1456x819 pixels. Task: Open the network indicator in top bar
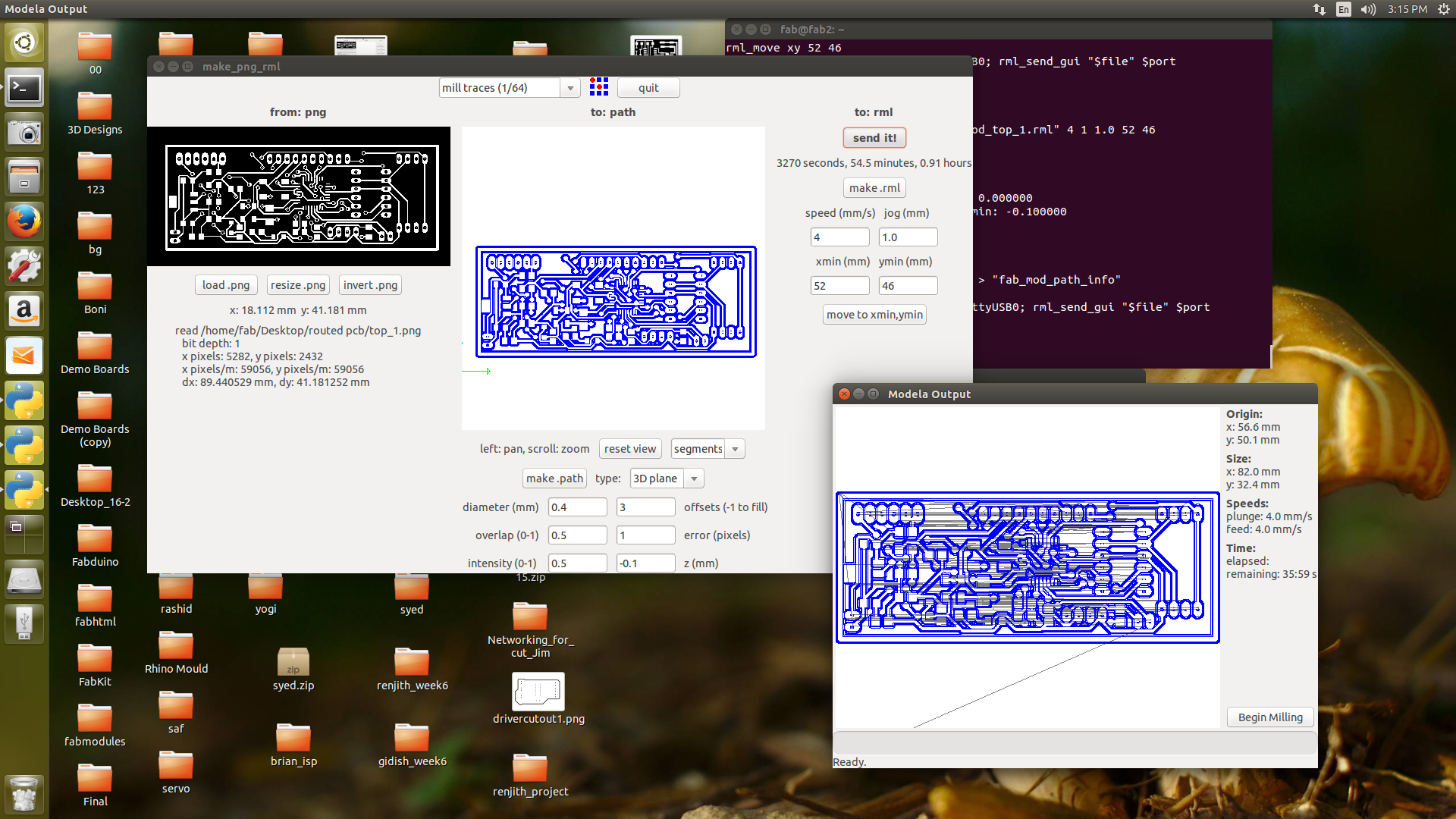[1319, 9]
